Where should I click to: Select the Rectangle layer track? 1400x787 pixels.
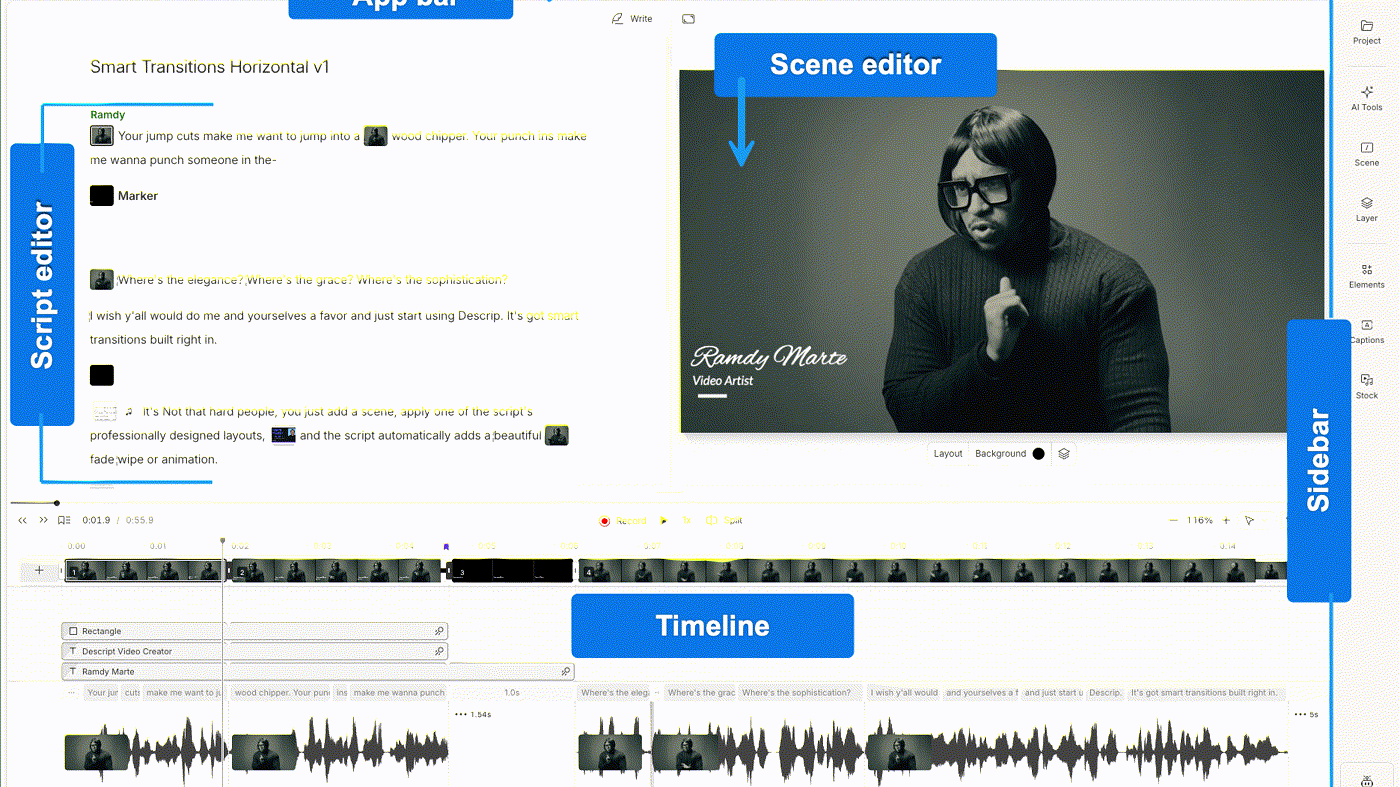coord(255,631)
